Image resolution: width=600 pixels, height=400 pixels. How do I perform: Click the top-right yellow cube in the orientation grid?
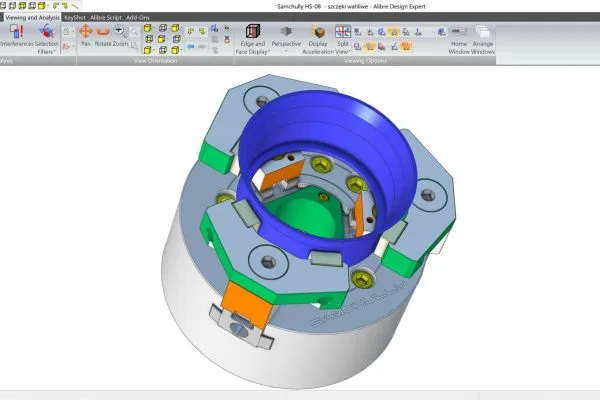tap(175, 28)
